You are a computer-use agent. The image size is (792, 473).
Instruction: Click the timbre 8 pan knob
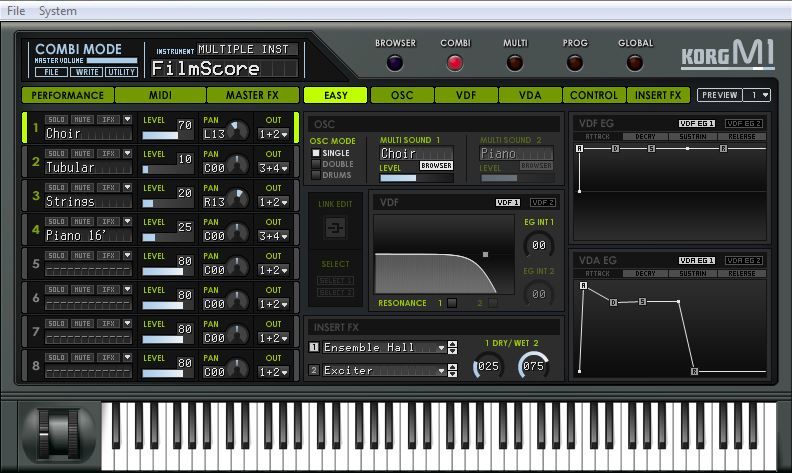point(238,368)
